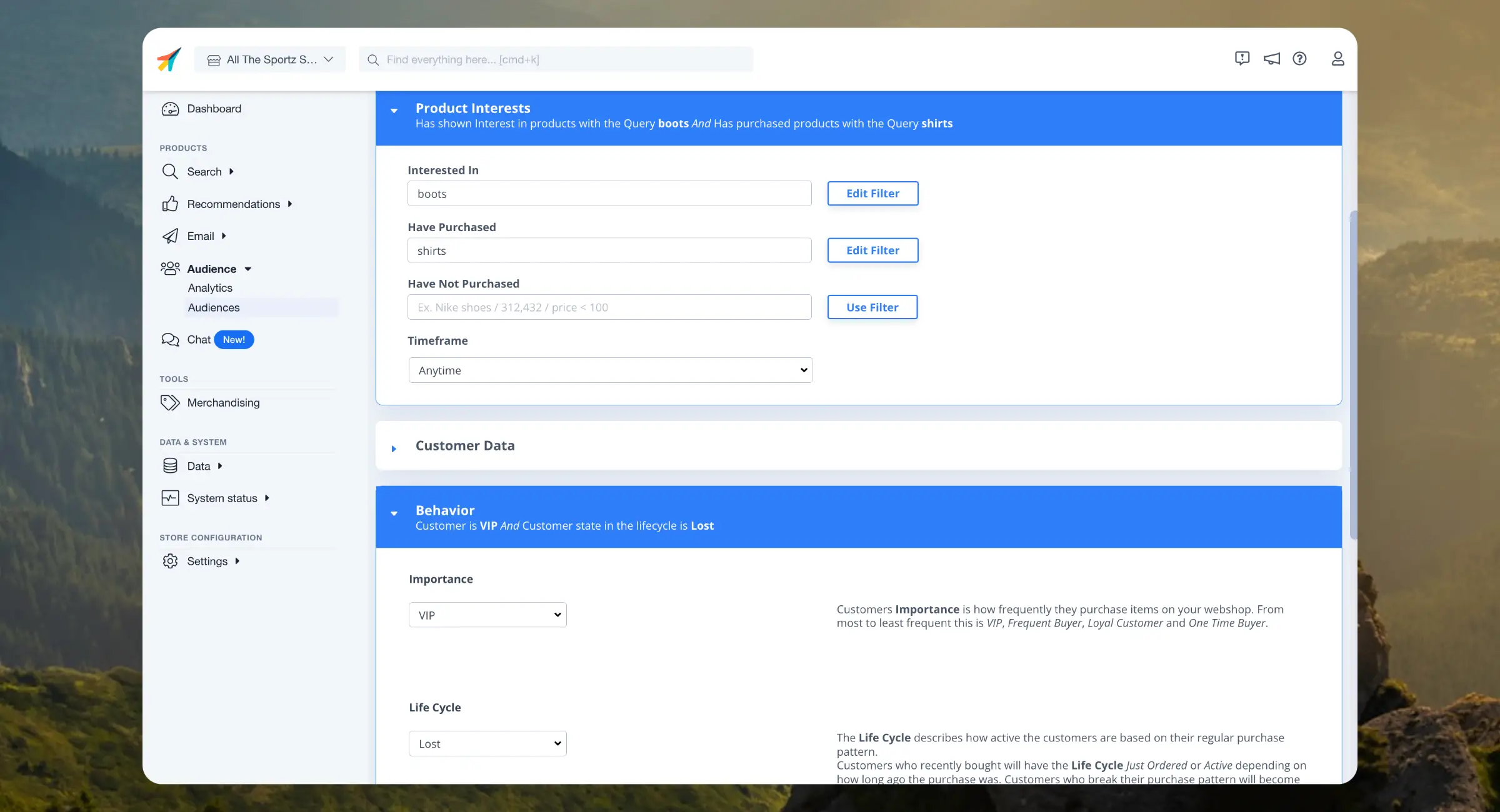Open Merchandising tool

pyautogui.click(x=223, y=403)
